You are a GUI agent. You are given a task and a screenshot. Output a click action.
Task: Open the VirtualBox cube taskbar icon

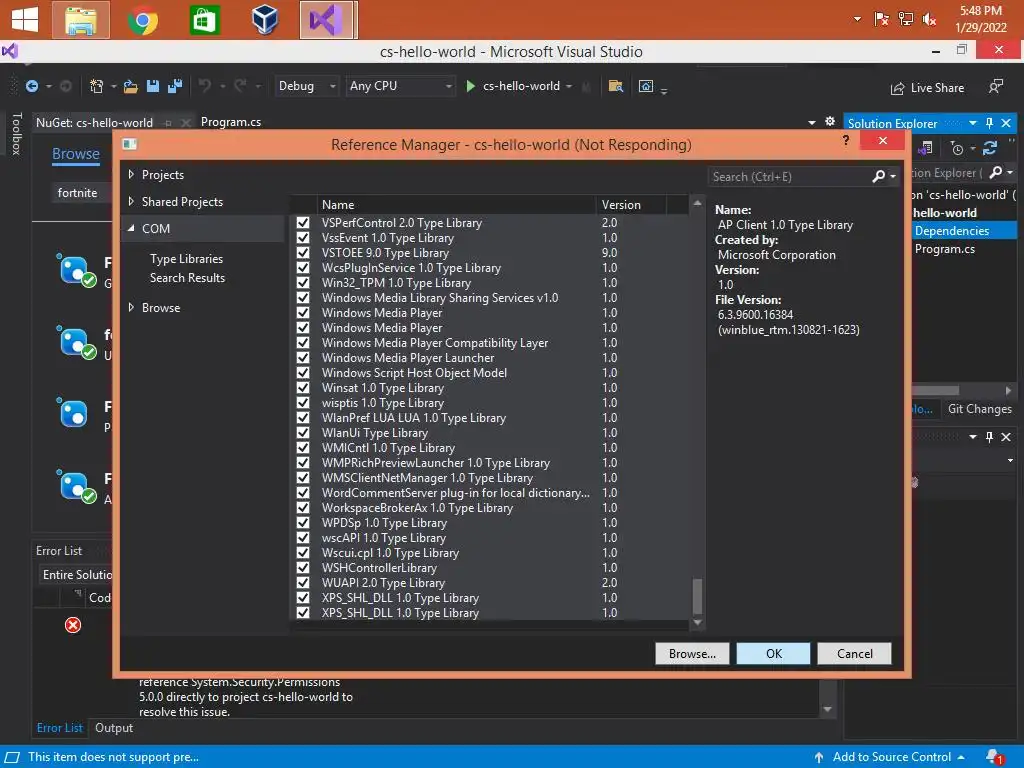click(x=265, y=20)
